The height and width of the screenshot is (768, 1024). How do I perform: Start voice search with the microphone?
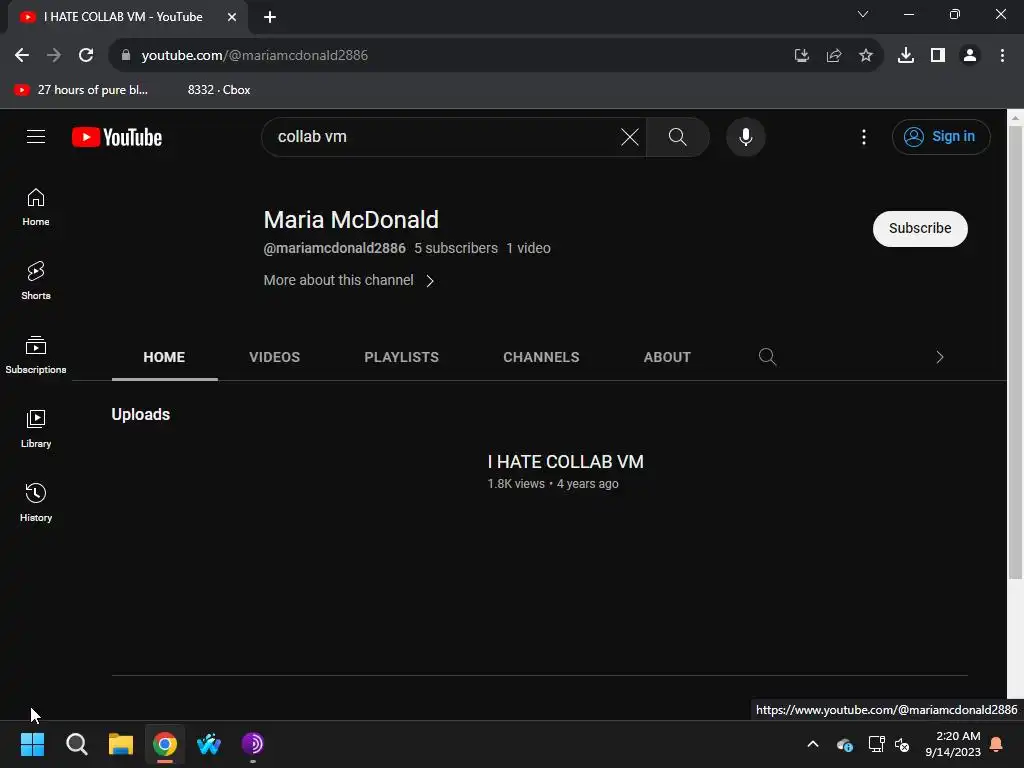click(745, 137)
